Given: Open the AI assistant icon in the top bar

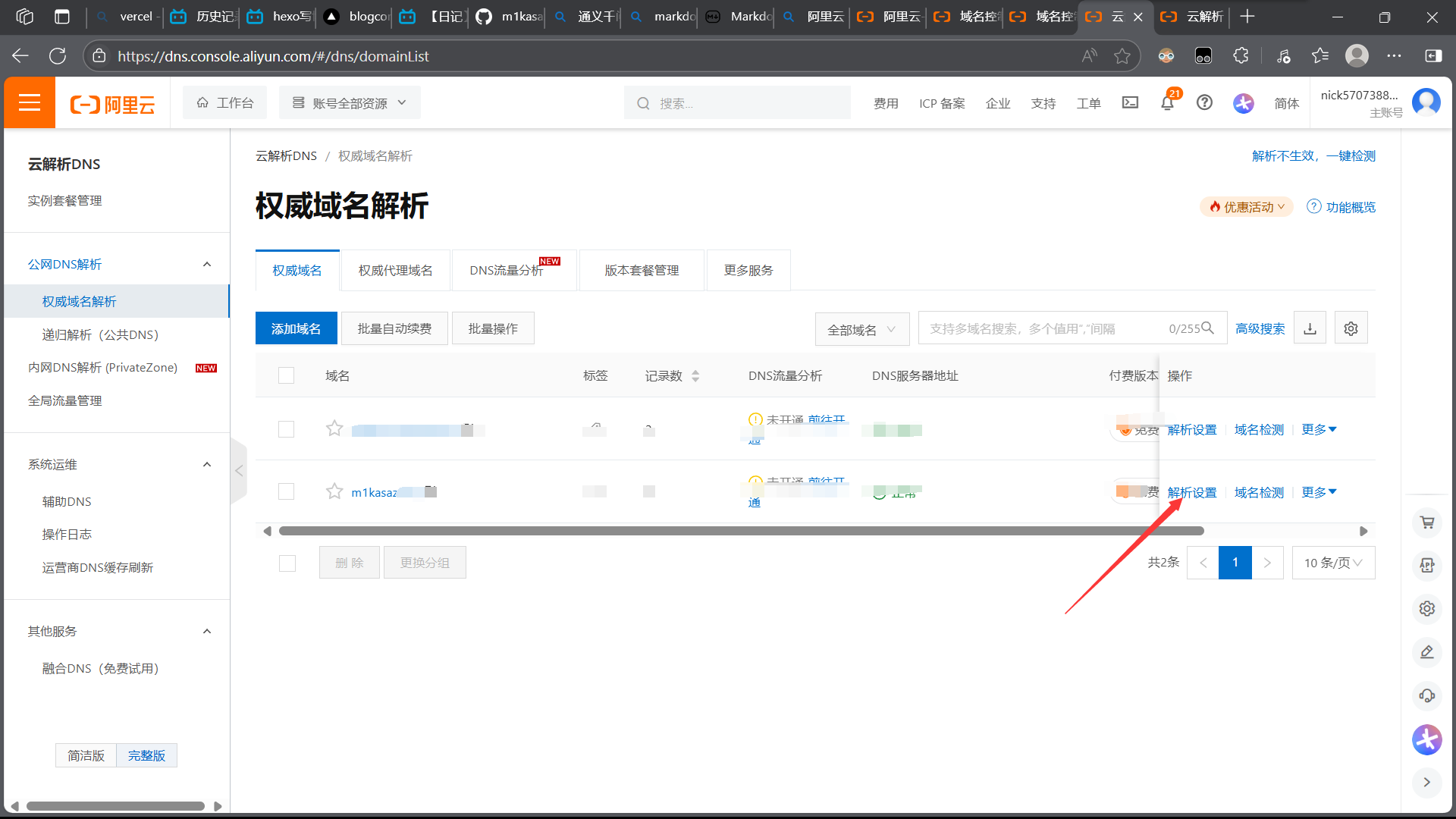Looking at the screenshot, I should 1244,102.
